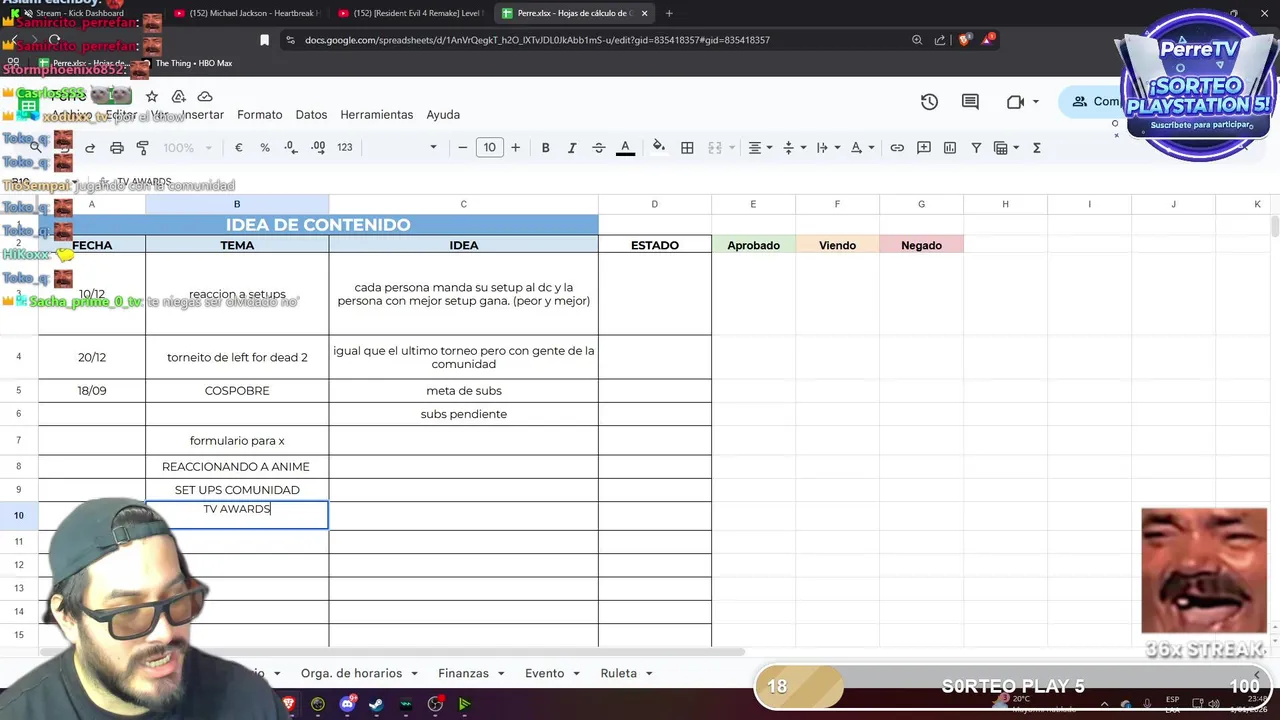Screen dimensions: 1280x720
Task: Open the merge cells options
Action: click(x=715, y=147)
